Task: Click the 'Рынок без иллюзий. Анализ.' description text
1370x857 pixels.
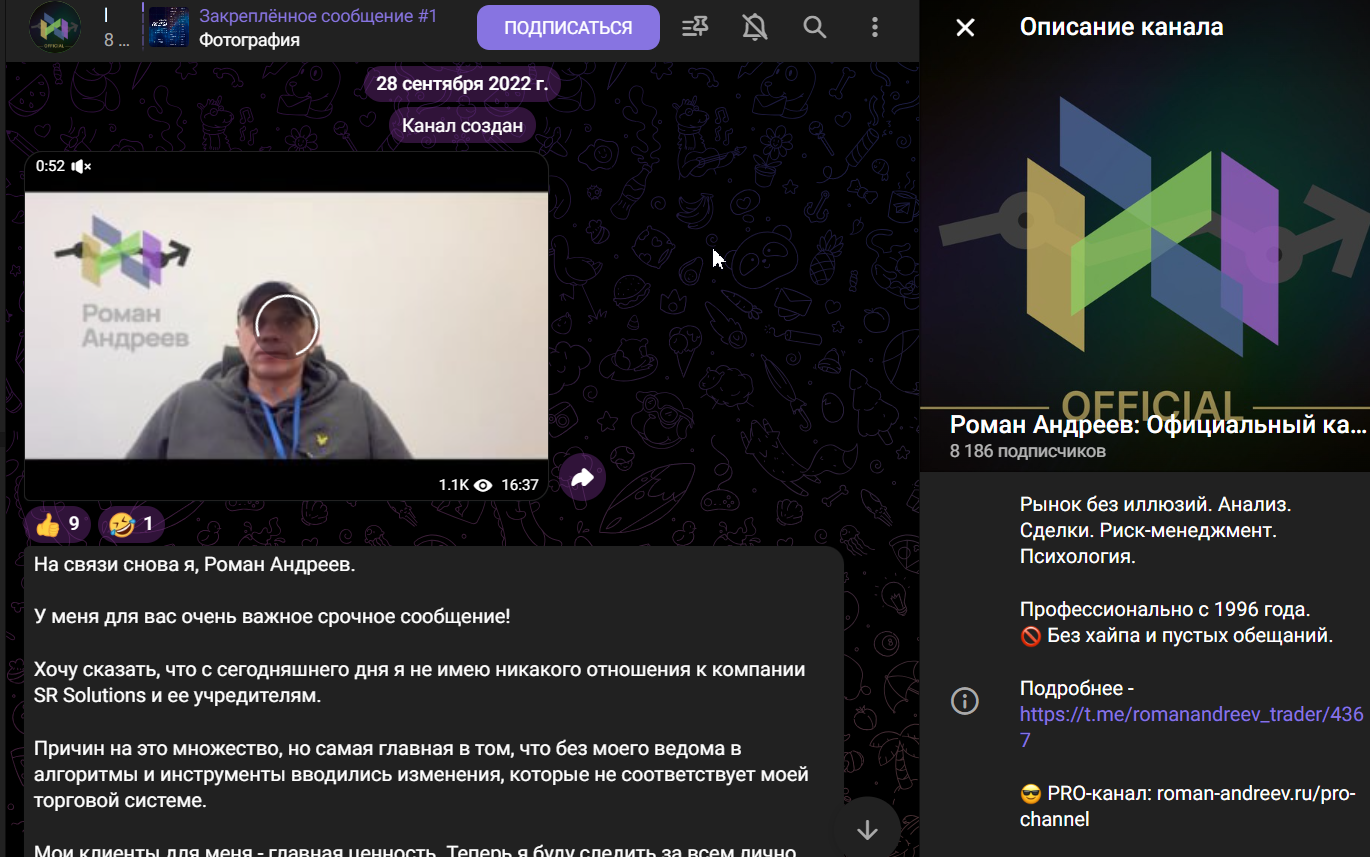Action: [1156, 504]
